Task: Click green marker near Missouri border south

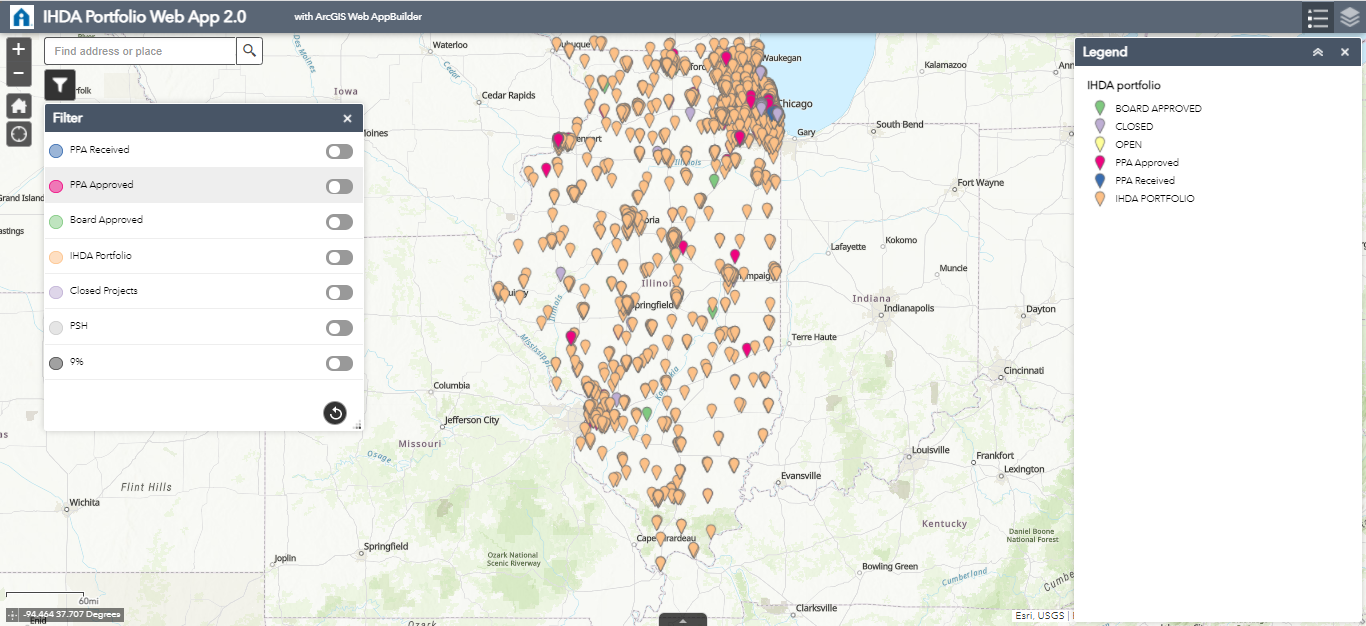Action: coord(646,413)
